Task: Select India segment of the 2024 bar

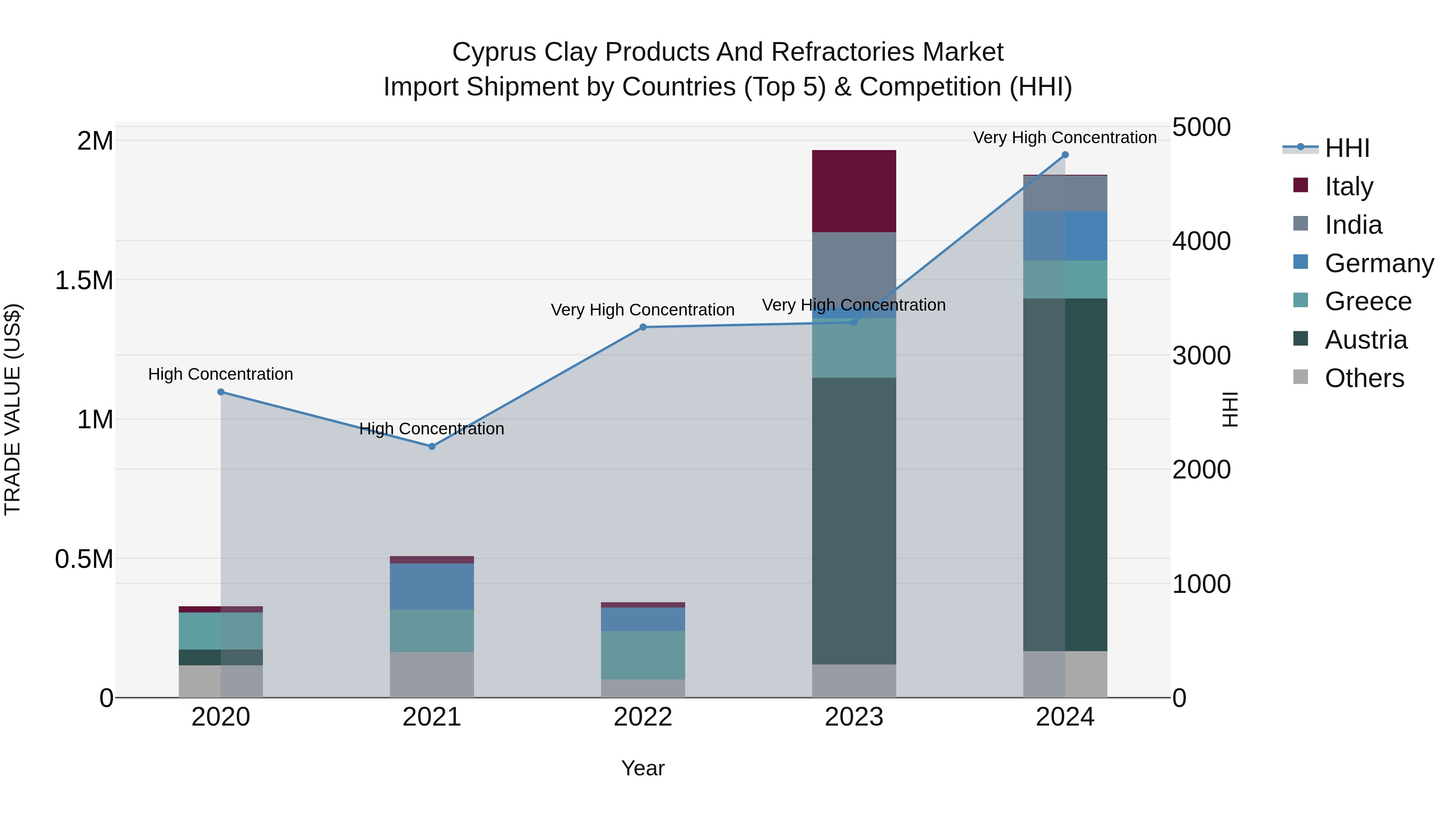Action: 1065,193
